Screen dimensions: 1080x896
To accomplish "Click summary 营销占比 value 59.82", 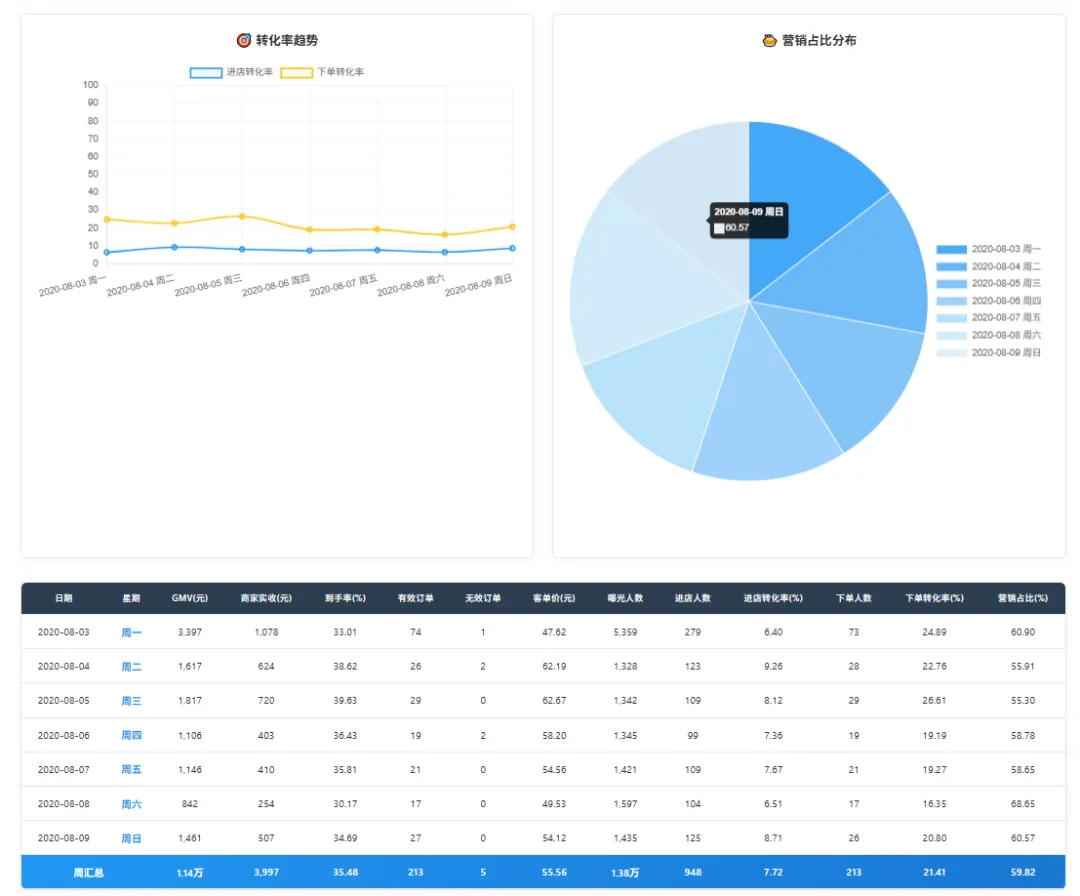I will click(x=1023, y=873).
